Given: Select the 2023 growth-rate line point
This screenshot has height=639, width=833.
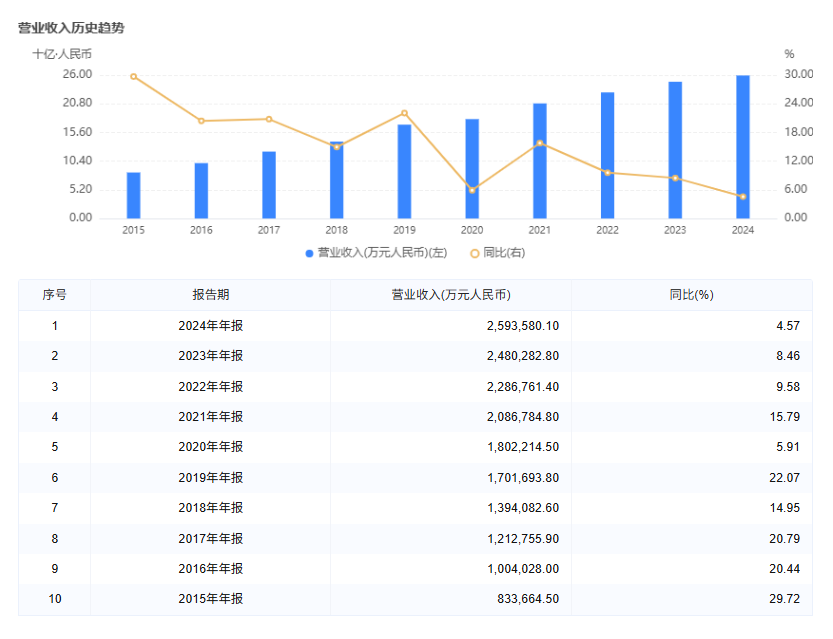Looking at the screenshot, I should (675, 178).
